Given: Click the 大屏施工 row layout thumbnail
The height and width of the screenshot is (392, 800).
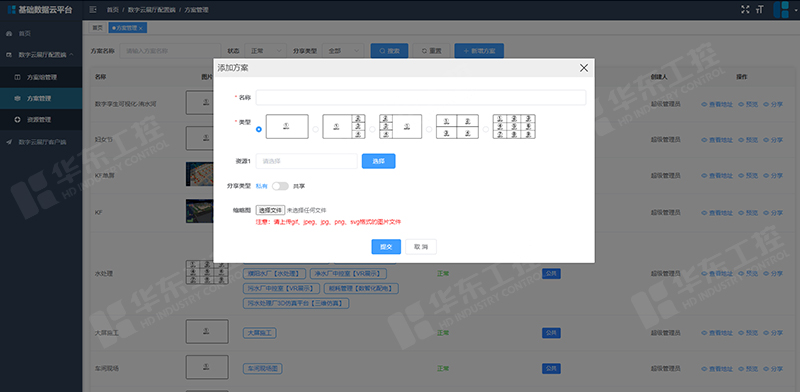Looking at the screenshot, I should coord(207,332).
